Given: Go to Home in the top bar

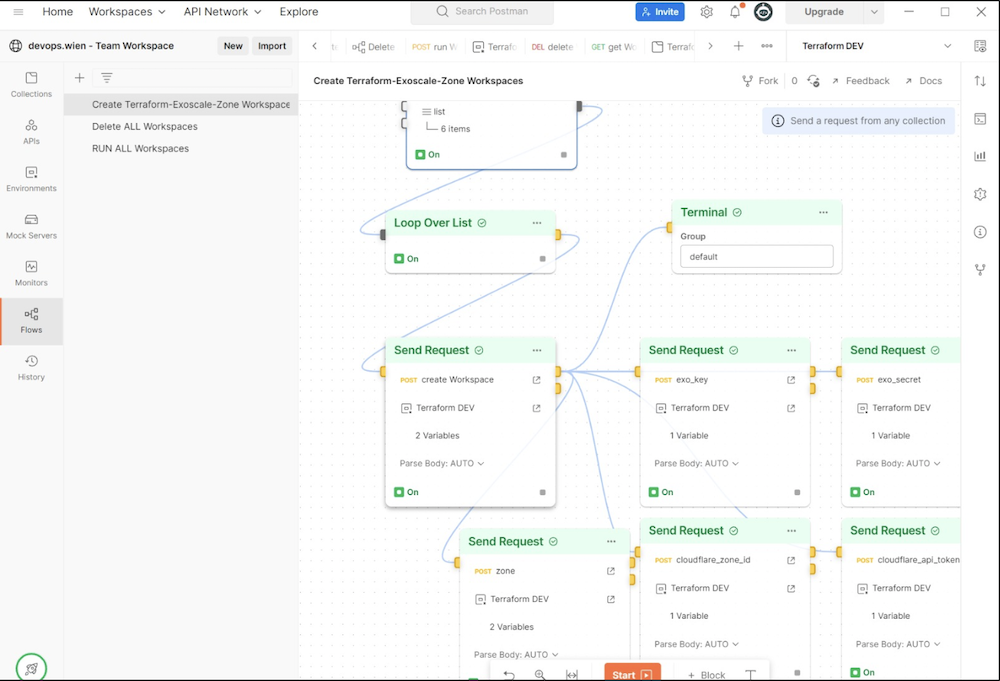Looking at the screenshot, I should [57, 11].
